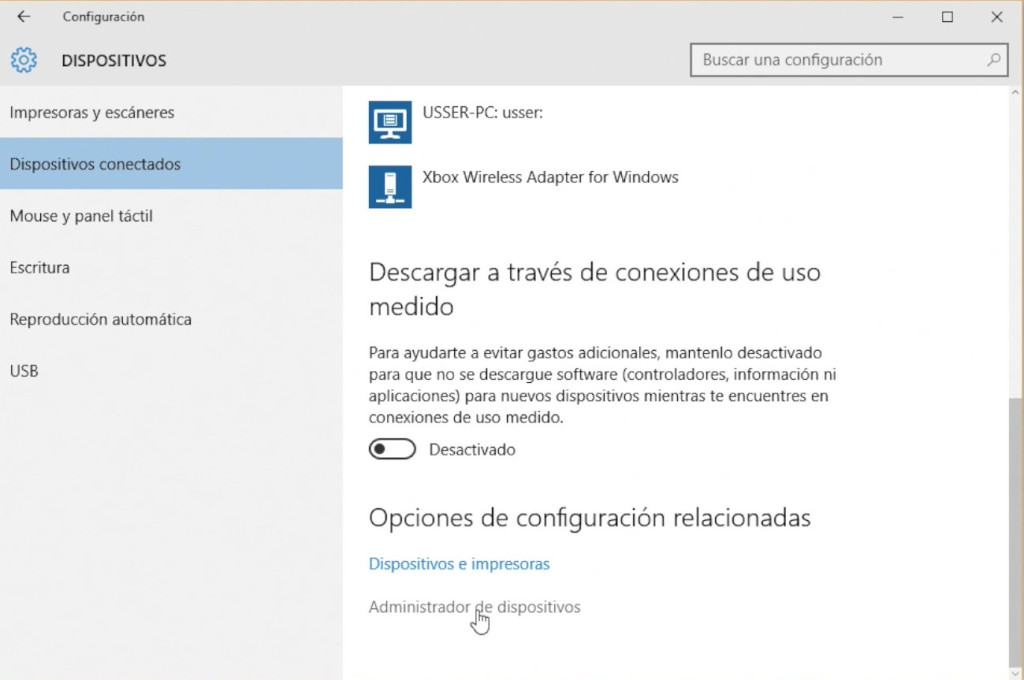
Task: Go to Mouse y panel táctil
Action: tap(81, 216)
